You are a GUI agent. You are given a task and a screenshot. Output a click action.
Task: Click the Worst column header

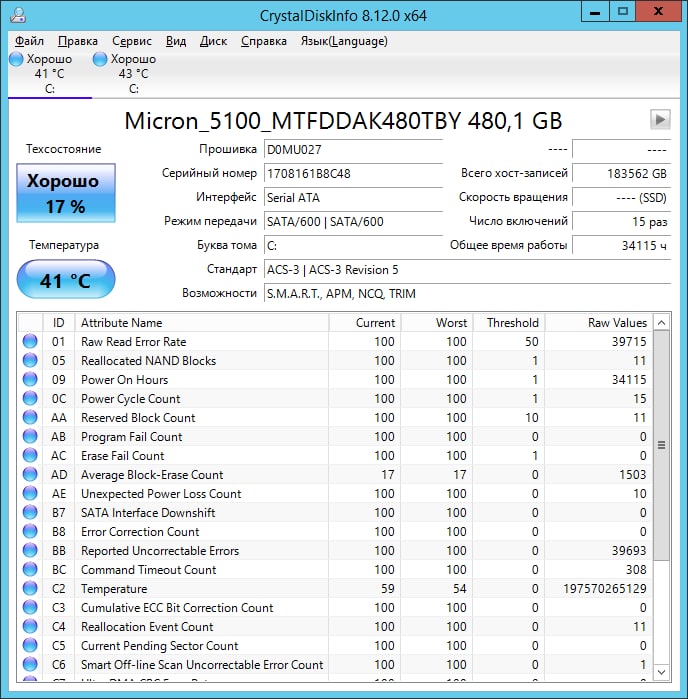(x=437, y=322)
